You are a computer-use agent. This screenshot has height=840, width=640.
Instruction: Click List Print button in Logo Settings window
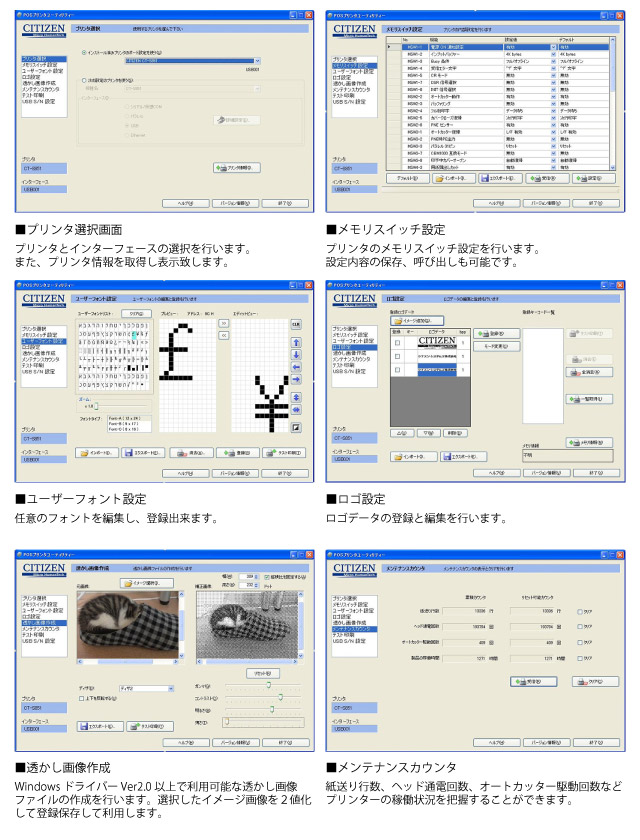(x=589, y=399)
